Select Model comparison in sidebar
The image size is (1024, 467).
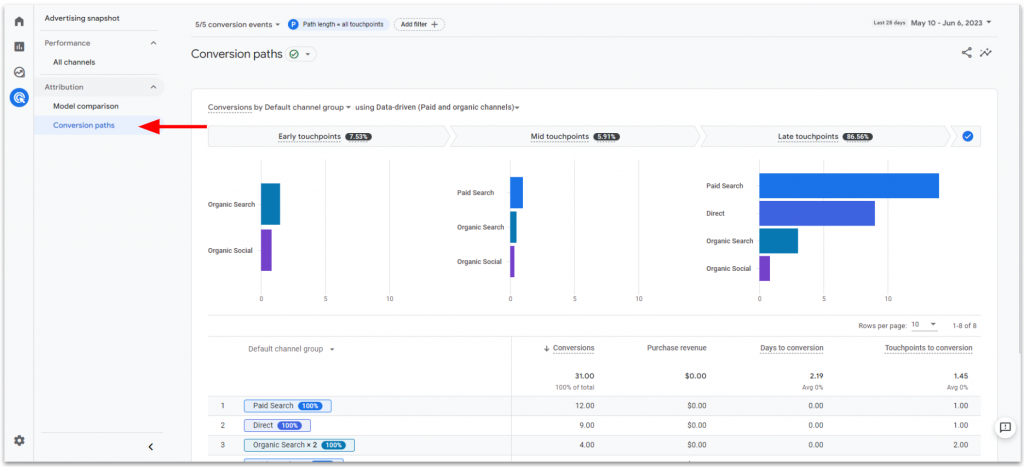pyautogui.click(x=85, y=106)
